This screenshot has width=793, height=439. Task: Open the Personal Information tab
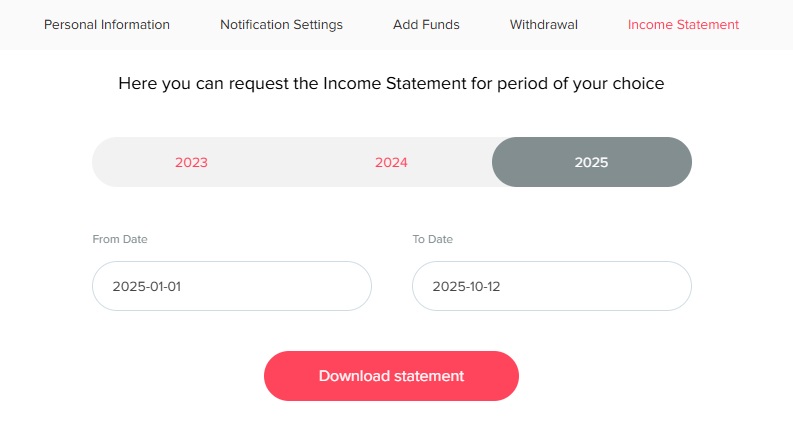tap(107, 24)
